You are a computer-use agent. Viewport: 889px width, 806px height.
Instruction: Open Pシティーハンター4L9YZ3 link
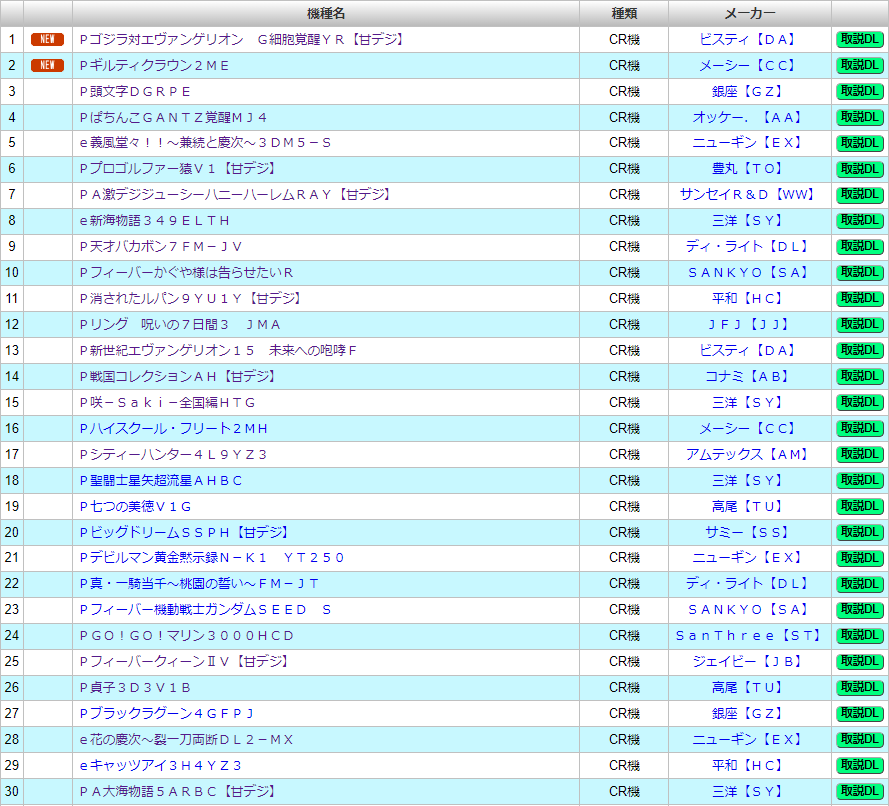tap(173, 454)
